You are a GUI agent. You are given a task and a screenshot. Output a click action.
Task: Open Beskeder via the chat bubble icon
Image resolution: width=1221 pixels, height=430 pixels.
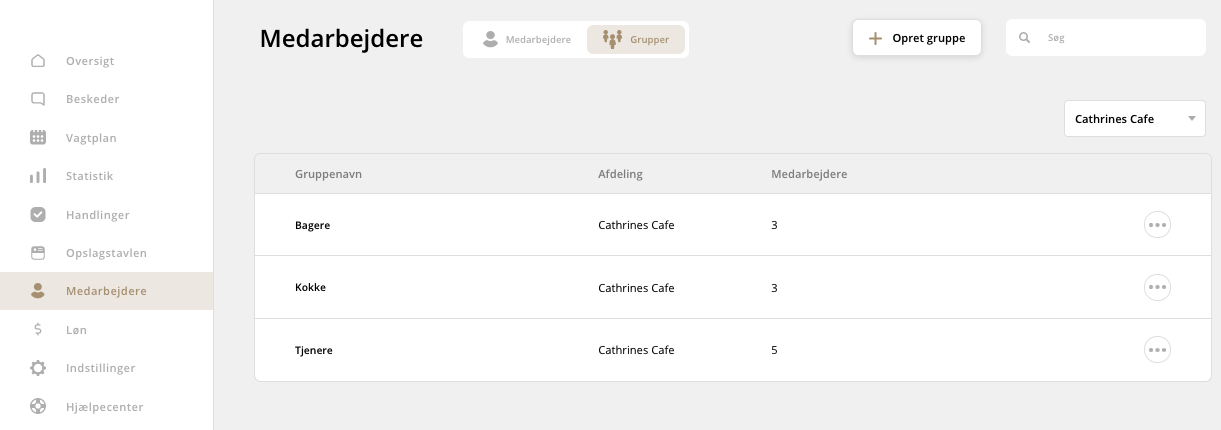tap(38, 99)
